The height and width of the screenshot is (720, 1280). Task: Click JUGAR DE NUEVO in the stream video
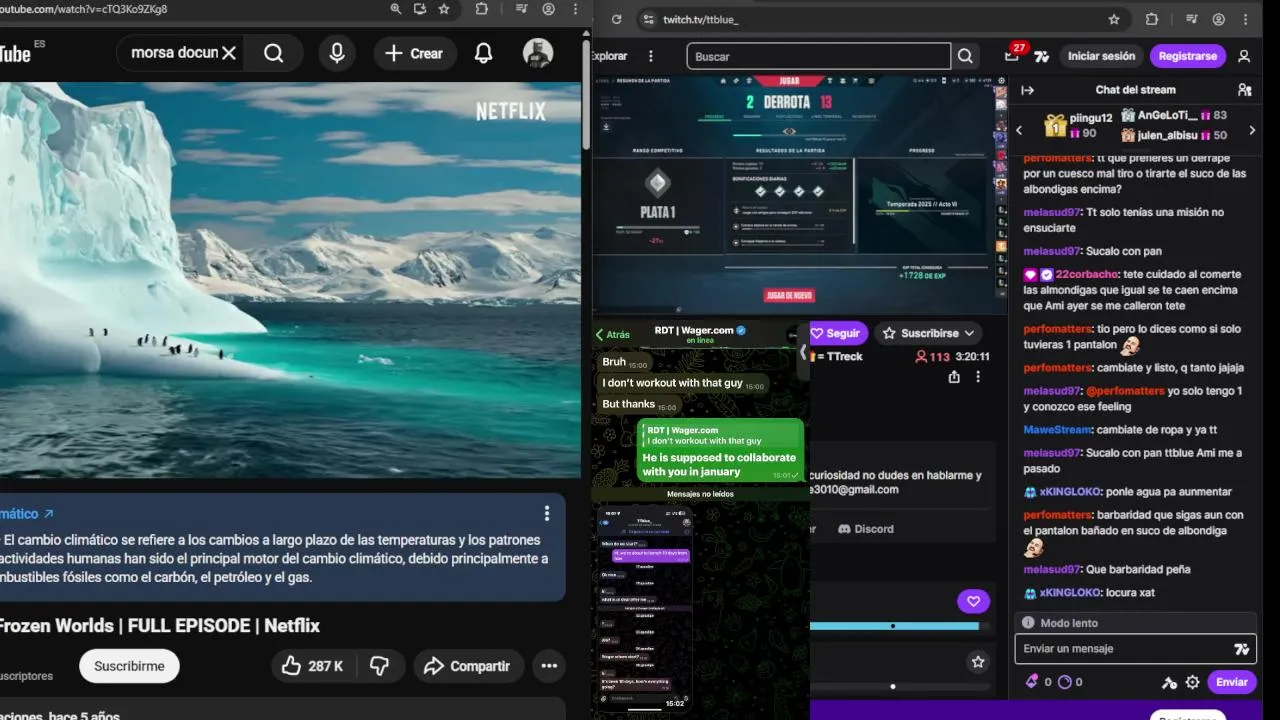[789, 296]
